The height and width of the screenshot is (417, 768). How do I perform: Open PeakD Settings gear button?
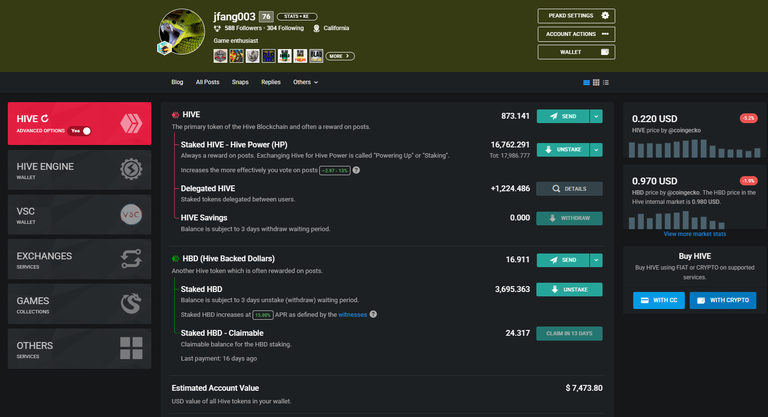click(x=576, y=16)
